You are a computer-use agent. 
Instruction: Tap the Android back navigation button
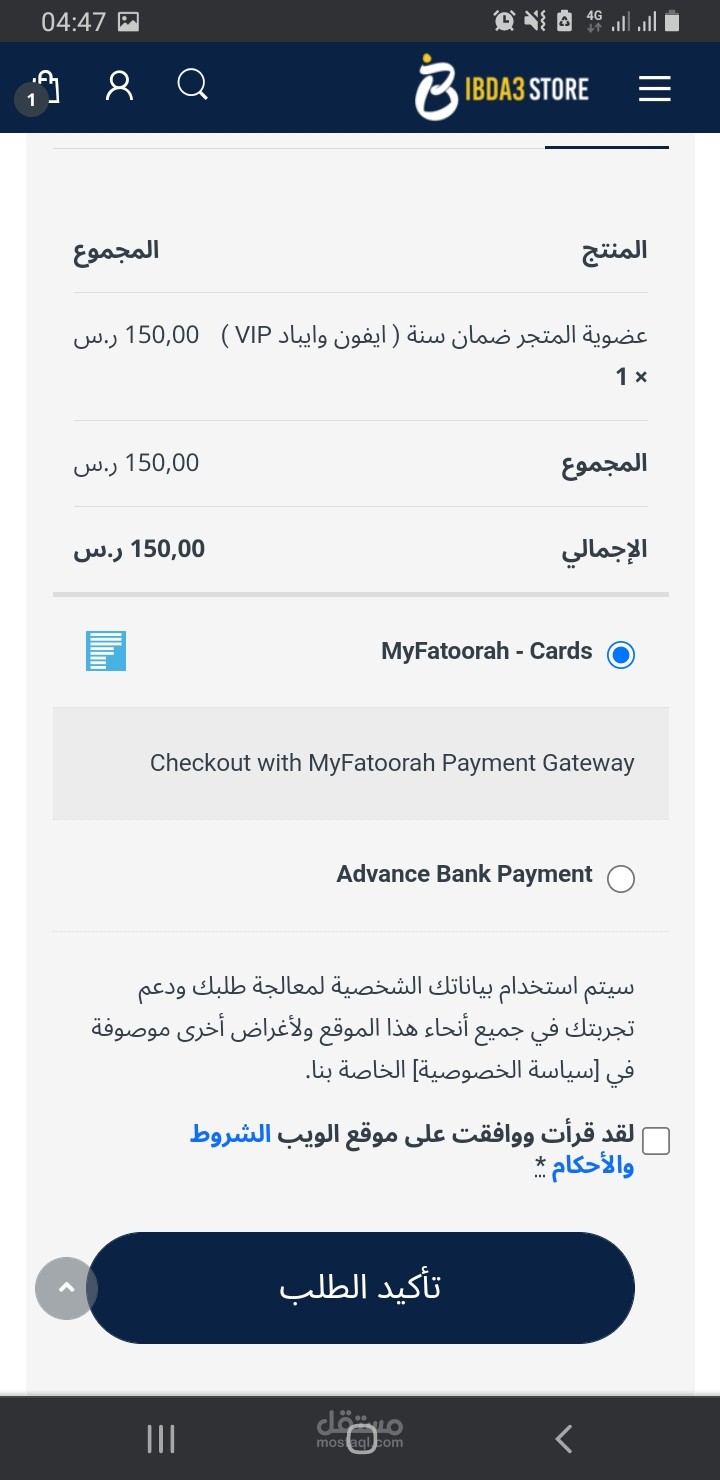(x=563, y=1439)
